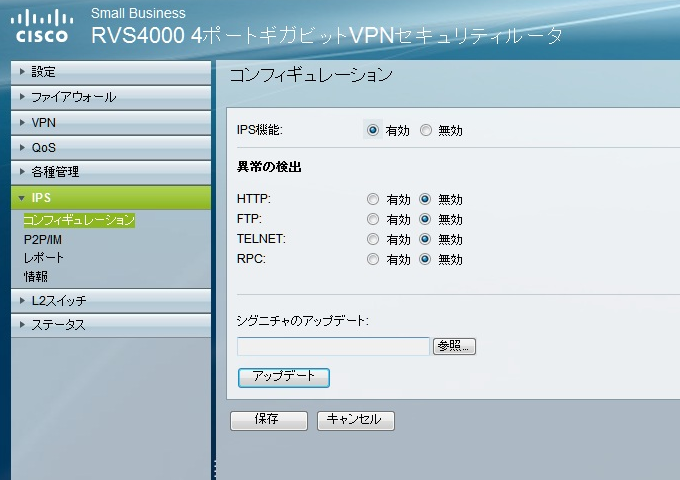
Task: Select the IPS section header
Action: click(x=111, y=198)
